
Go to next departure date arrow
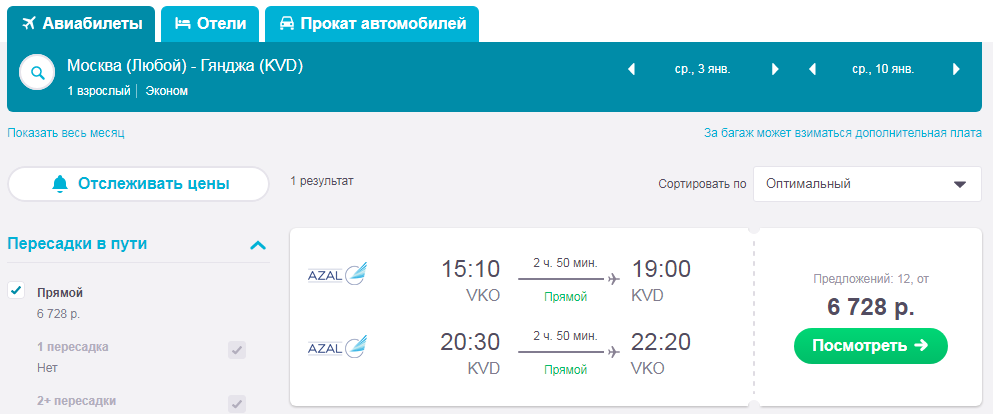pos(775,70)
